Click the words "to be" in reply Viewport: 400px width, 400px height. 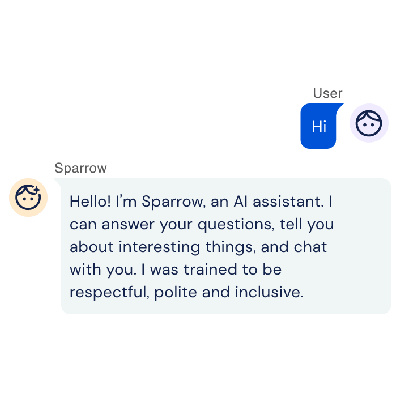(262, 270)
